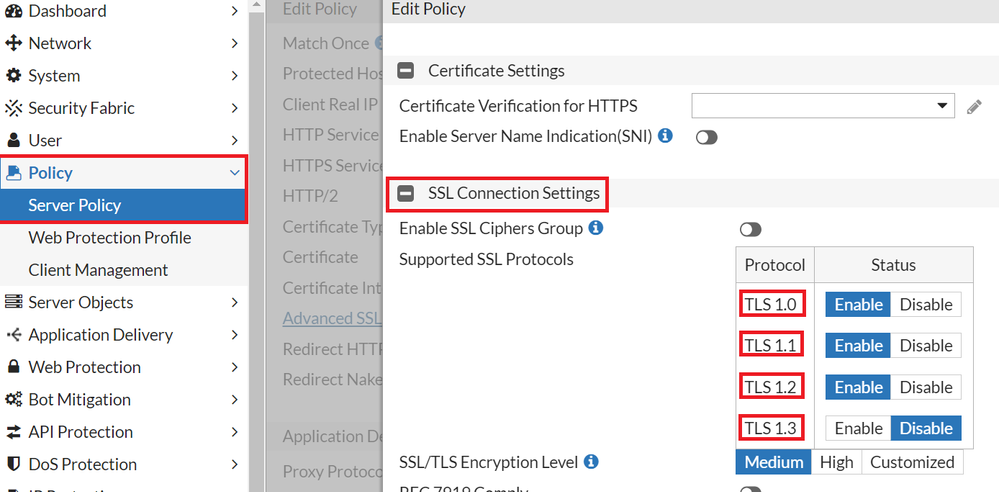Expand the Network menu chevron

(234, 43)
